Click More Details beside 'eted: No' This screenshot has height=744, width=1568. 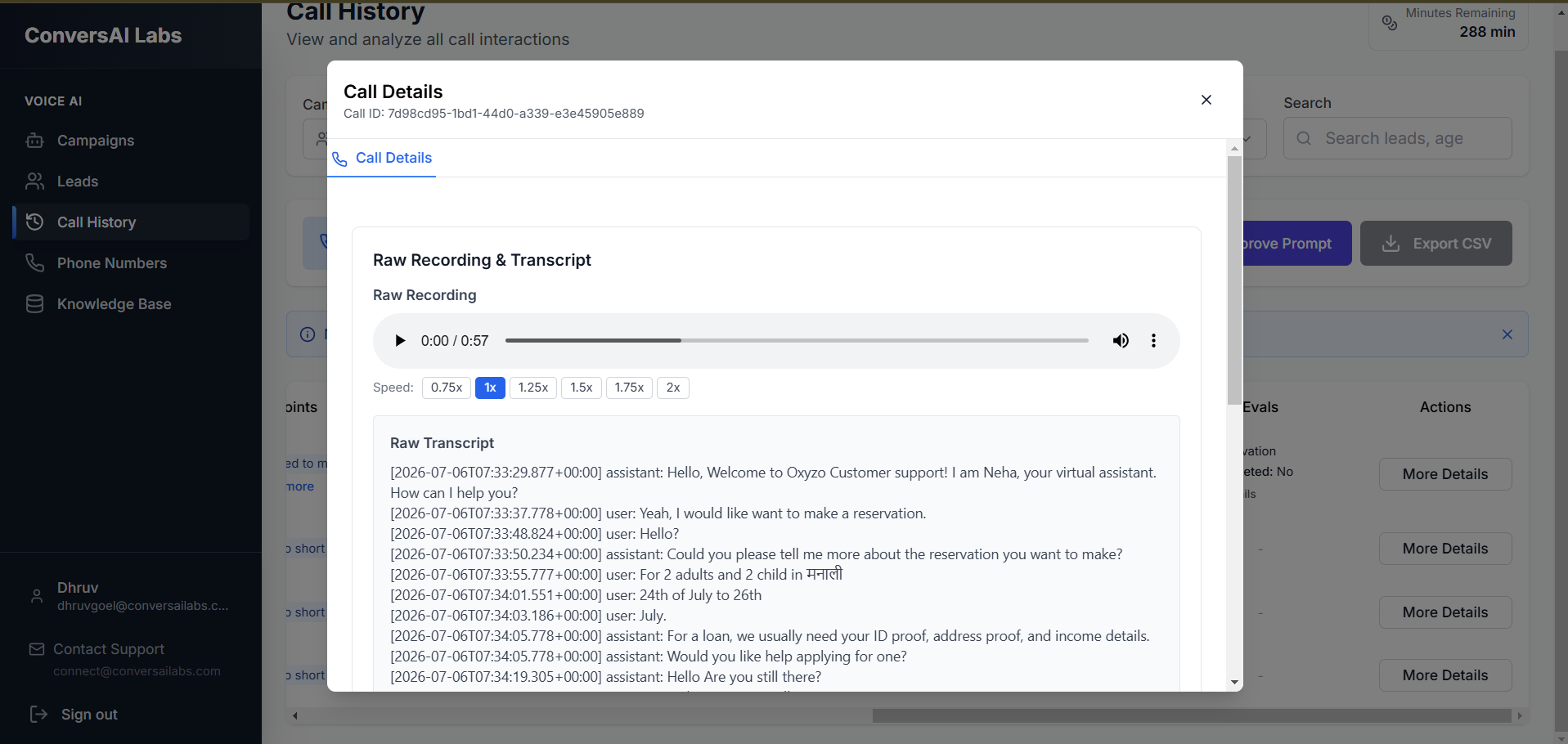pyautogui.click(x=1445, y=474)
